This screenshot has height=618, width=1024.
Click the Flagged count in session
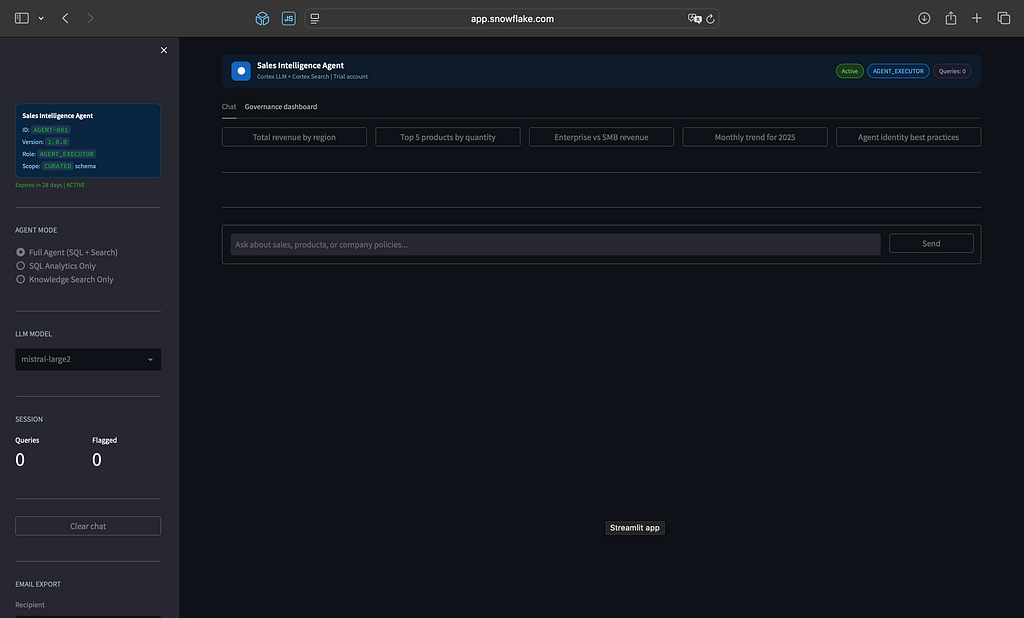click(97, 460)
